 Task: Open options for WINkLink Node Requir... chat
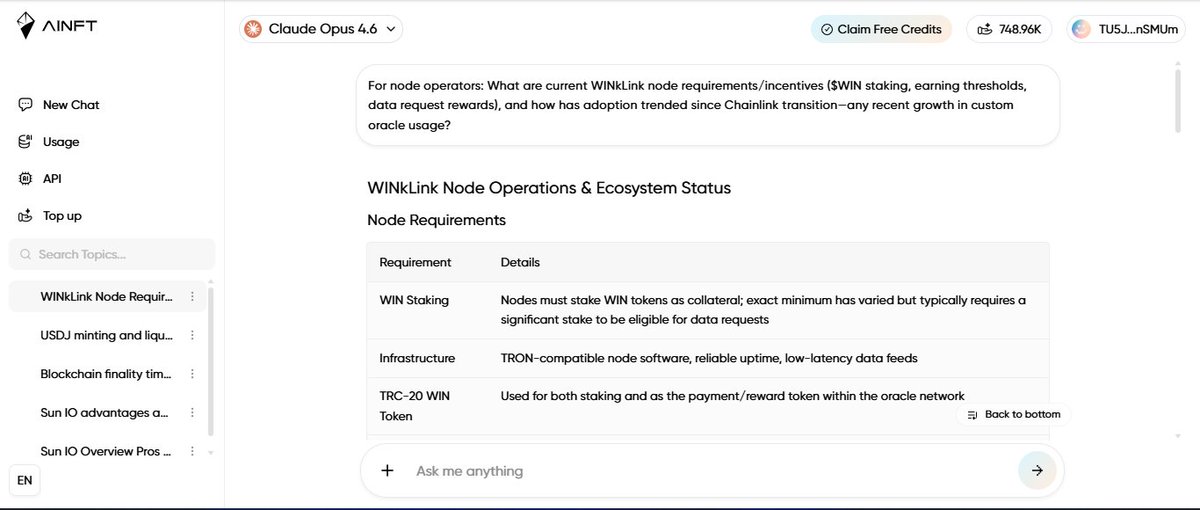pyautogui.click(x=193, y=297)
